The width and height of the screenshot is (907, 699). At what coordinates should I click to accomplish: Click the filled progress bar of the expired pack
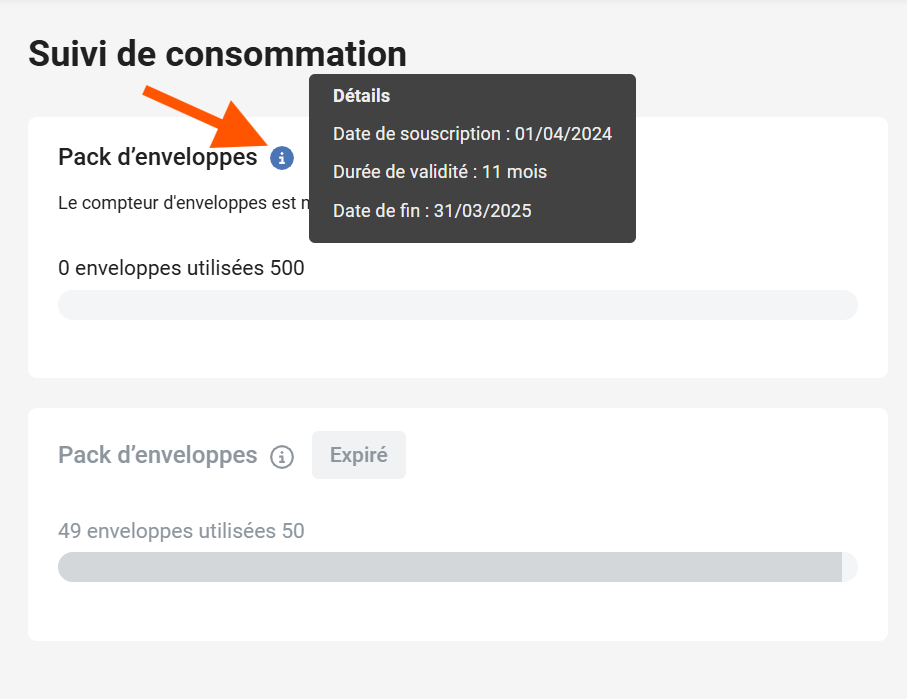pos(449,567)
